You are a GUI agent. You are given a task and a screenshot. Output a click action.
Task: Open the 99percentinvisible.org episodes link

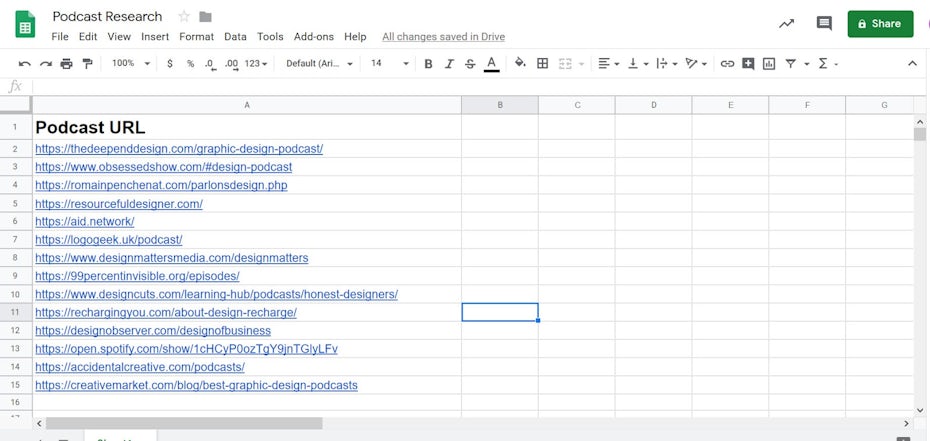coord(137,276)
